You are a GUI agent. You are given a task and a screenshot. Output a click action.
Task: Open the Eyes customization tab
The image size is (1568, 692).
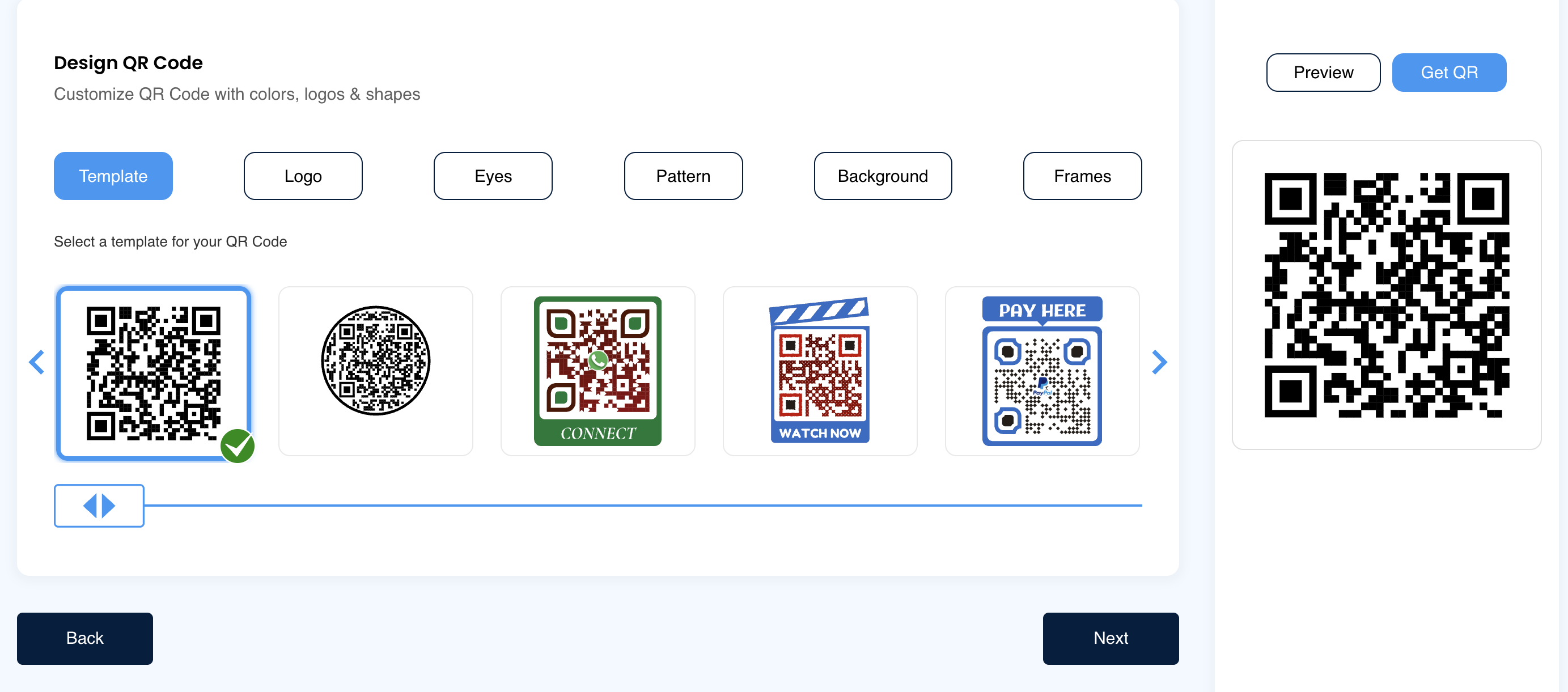[493, 176]
